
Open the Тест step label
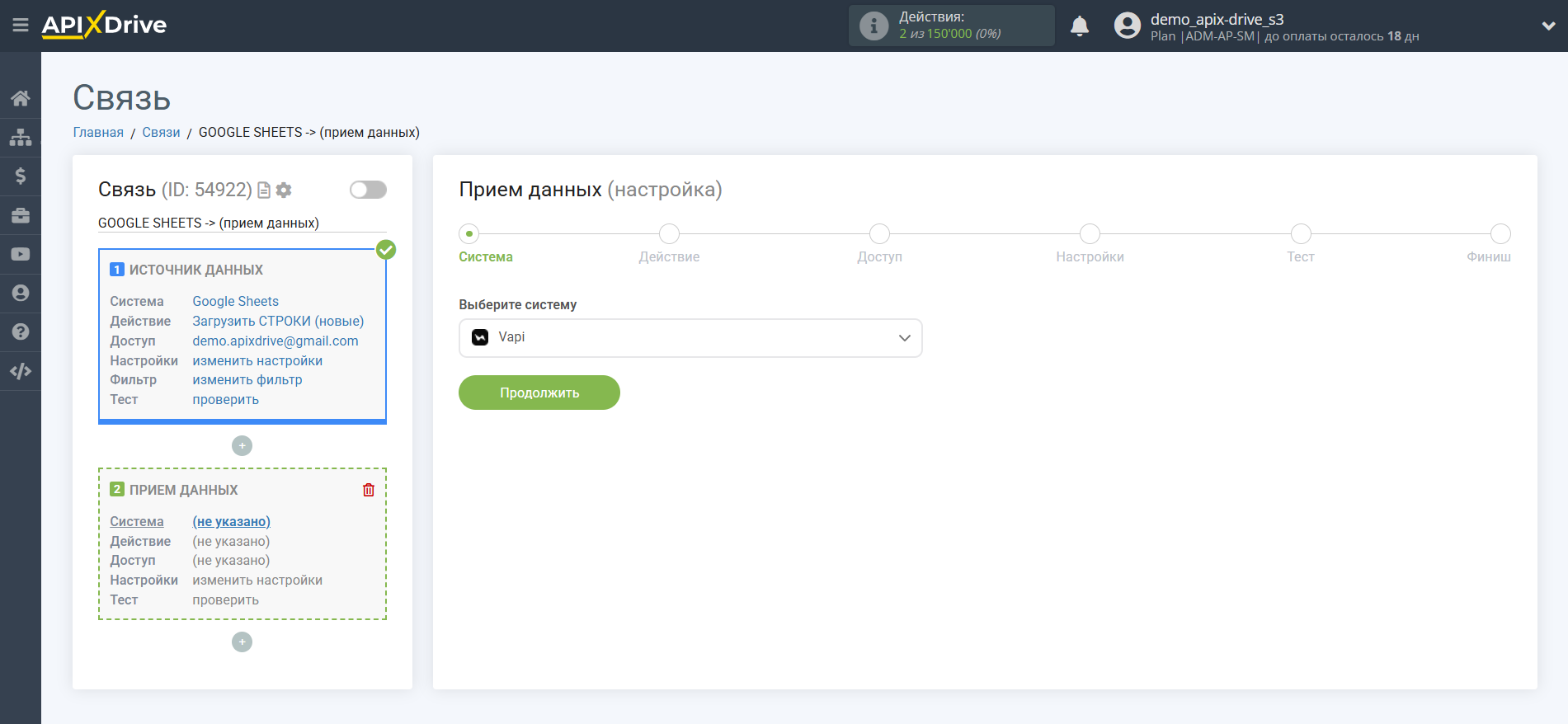tap(1301, 257)
